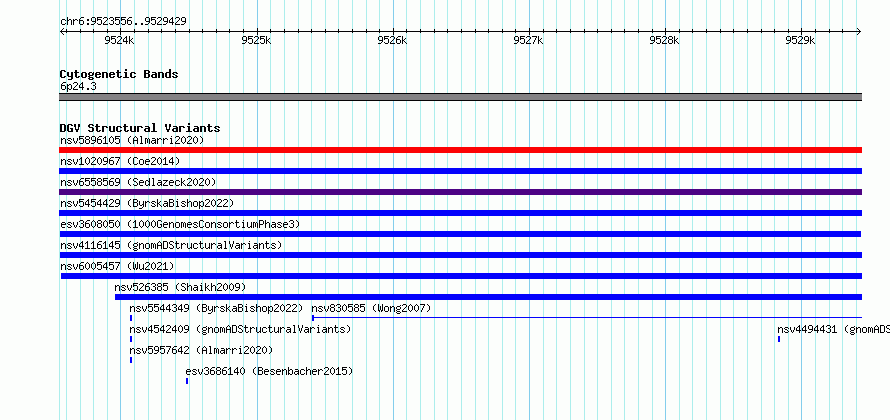
Task: Click the 9524k ruler position
Action: point(120,40)
